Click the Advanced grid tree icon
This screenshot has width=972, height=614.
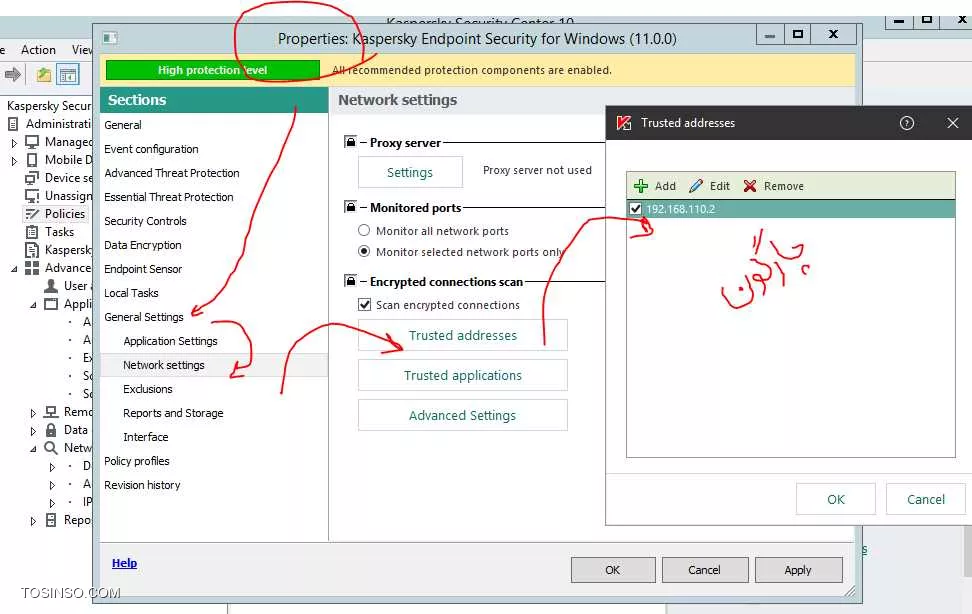point(32,268)
